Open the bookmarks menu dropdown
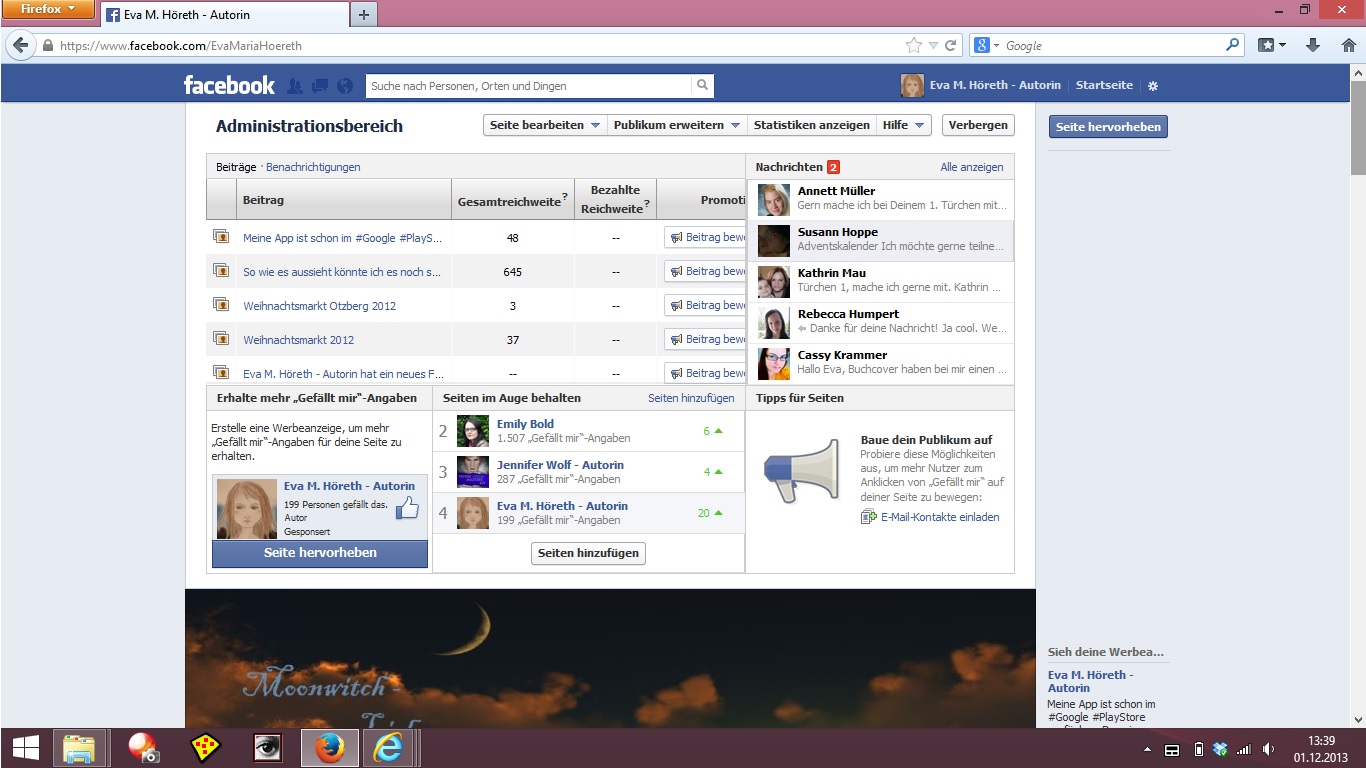The height and width of the screenshot is (768, 1366). (1272, 45)
